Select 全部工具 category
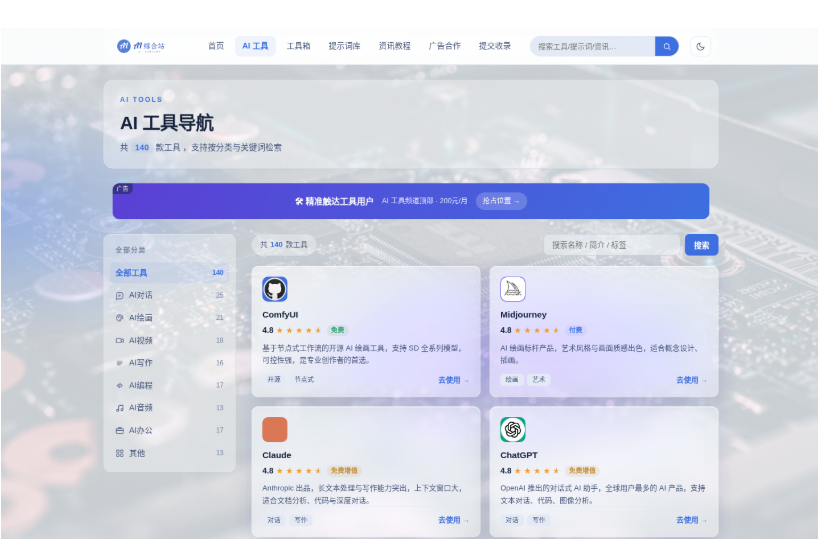This screenshot has height=539, width=818. click(x=169, y=273)
